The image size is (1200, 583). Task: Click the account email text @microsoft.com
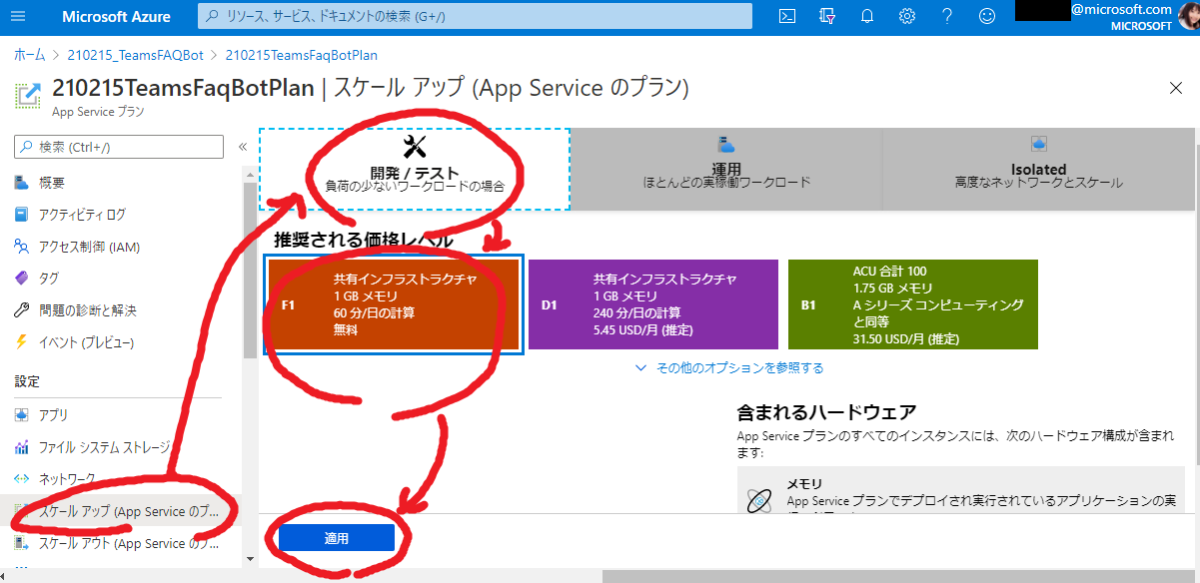pos(1121,9)
